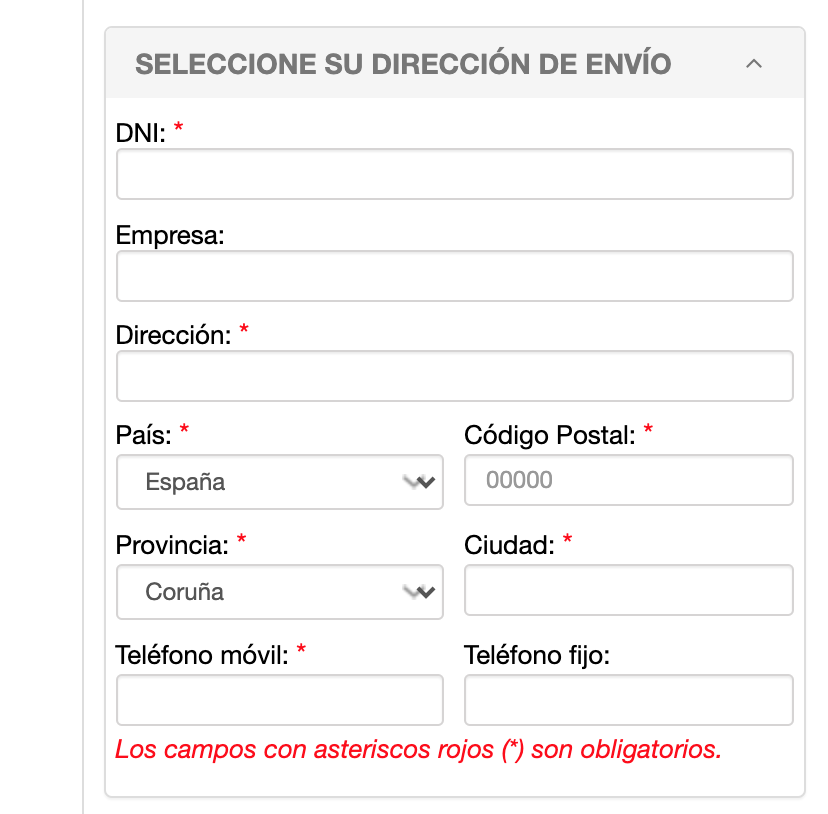This screenshot has height=814, width=828.
Task: Focus the Ciudad input field
Action: pyautogui.click(x=628, y=590)
